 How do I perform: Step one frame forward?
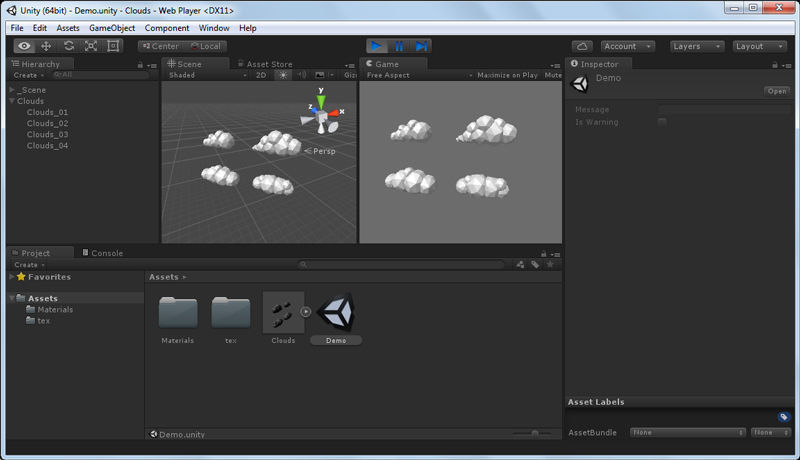click(421, 46)
